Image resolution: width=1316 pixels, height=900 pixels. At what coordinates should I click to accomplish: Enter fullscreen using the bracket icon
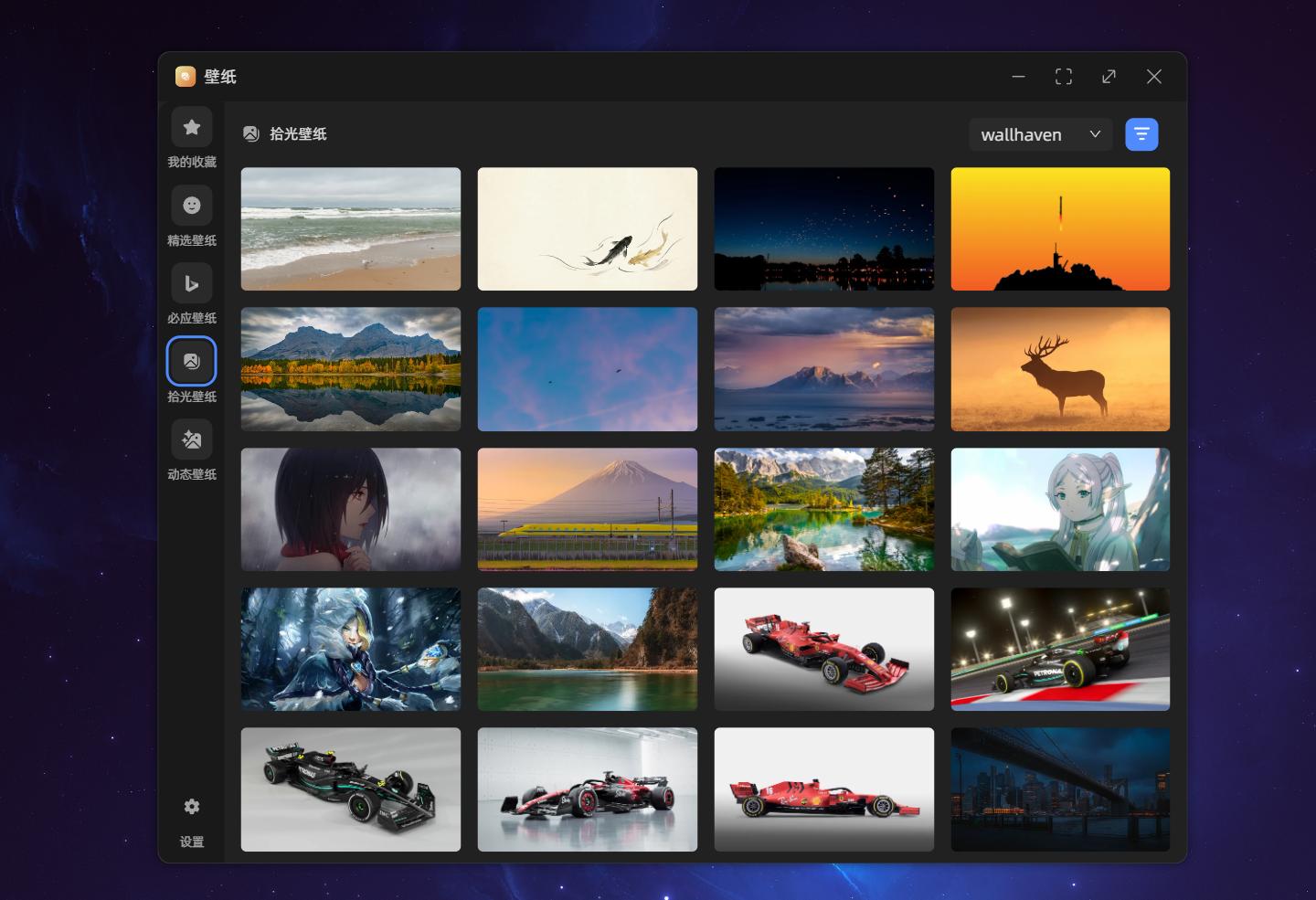tap(1063, 77)
